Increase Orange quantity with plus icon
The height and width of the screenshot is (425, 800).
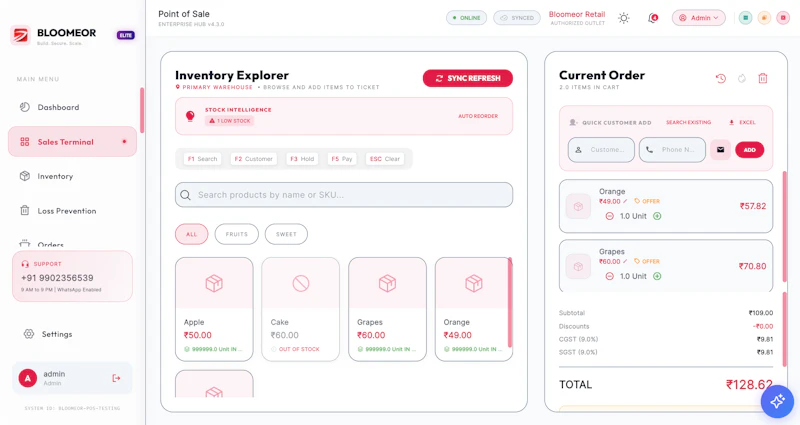657,216
